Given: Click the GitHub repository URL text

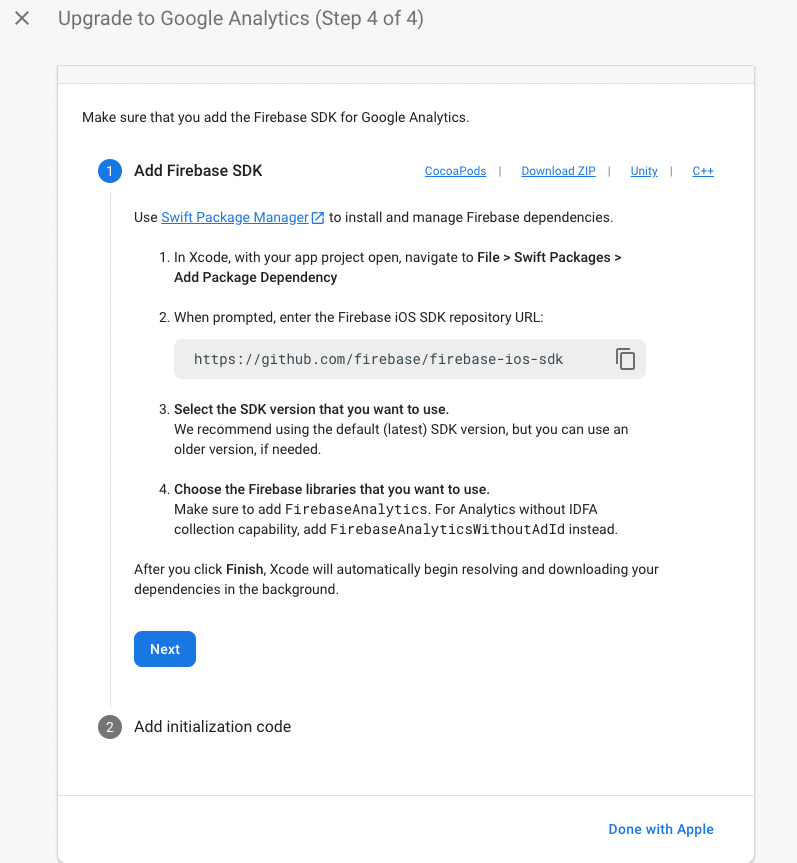Looking at the screenshot, I should 378,359.
